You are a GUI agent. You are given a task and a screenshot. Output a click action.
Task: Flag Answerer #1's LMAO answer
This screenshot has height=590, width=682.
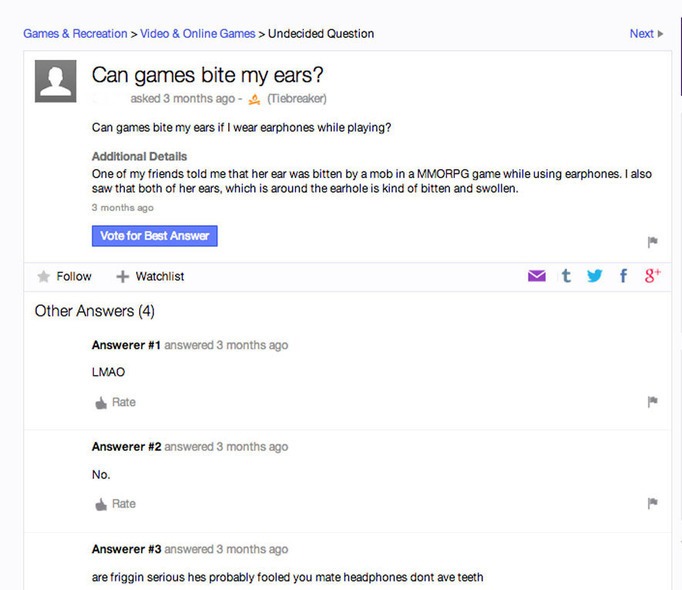(x=652, y=402)
